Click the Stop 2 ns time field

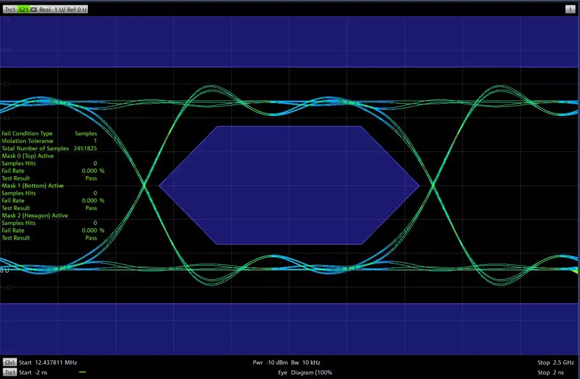551,372
